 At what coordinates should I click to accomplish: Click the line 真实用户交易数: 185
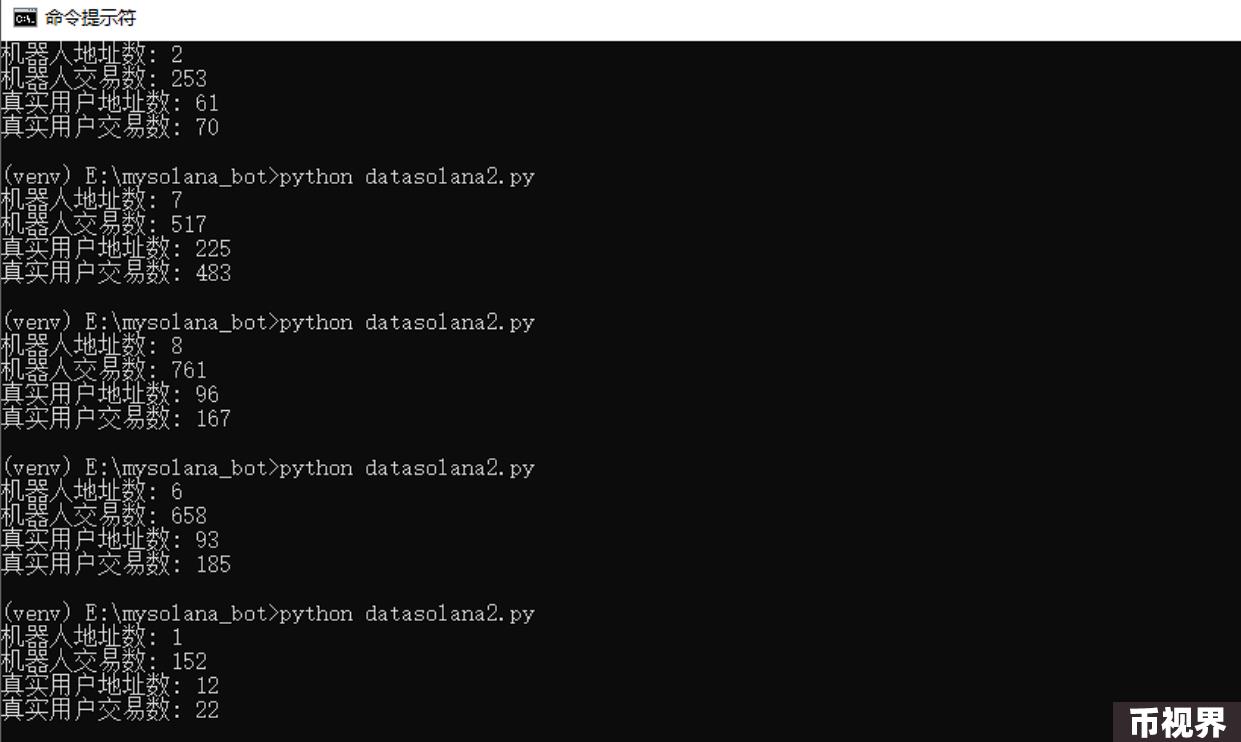click(116, 565)
